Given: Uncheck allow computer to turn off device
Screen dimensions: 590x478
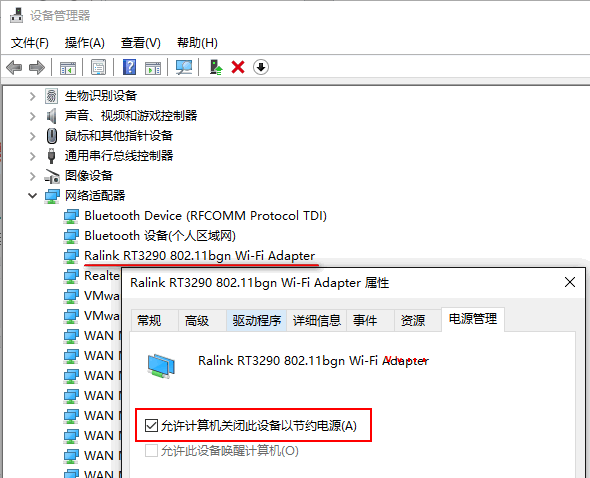Looking at the screenshot, I should (151, 426).
